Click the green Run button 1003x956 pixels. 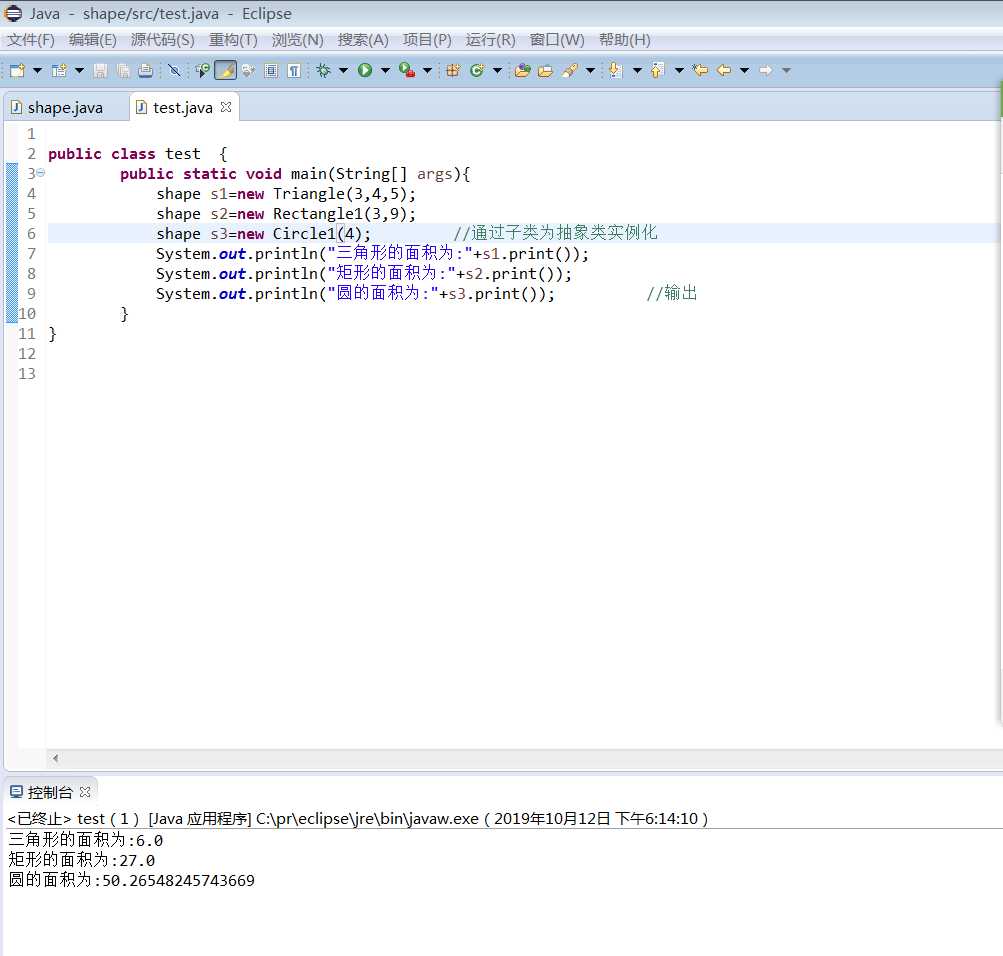(x=365, y=70)
